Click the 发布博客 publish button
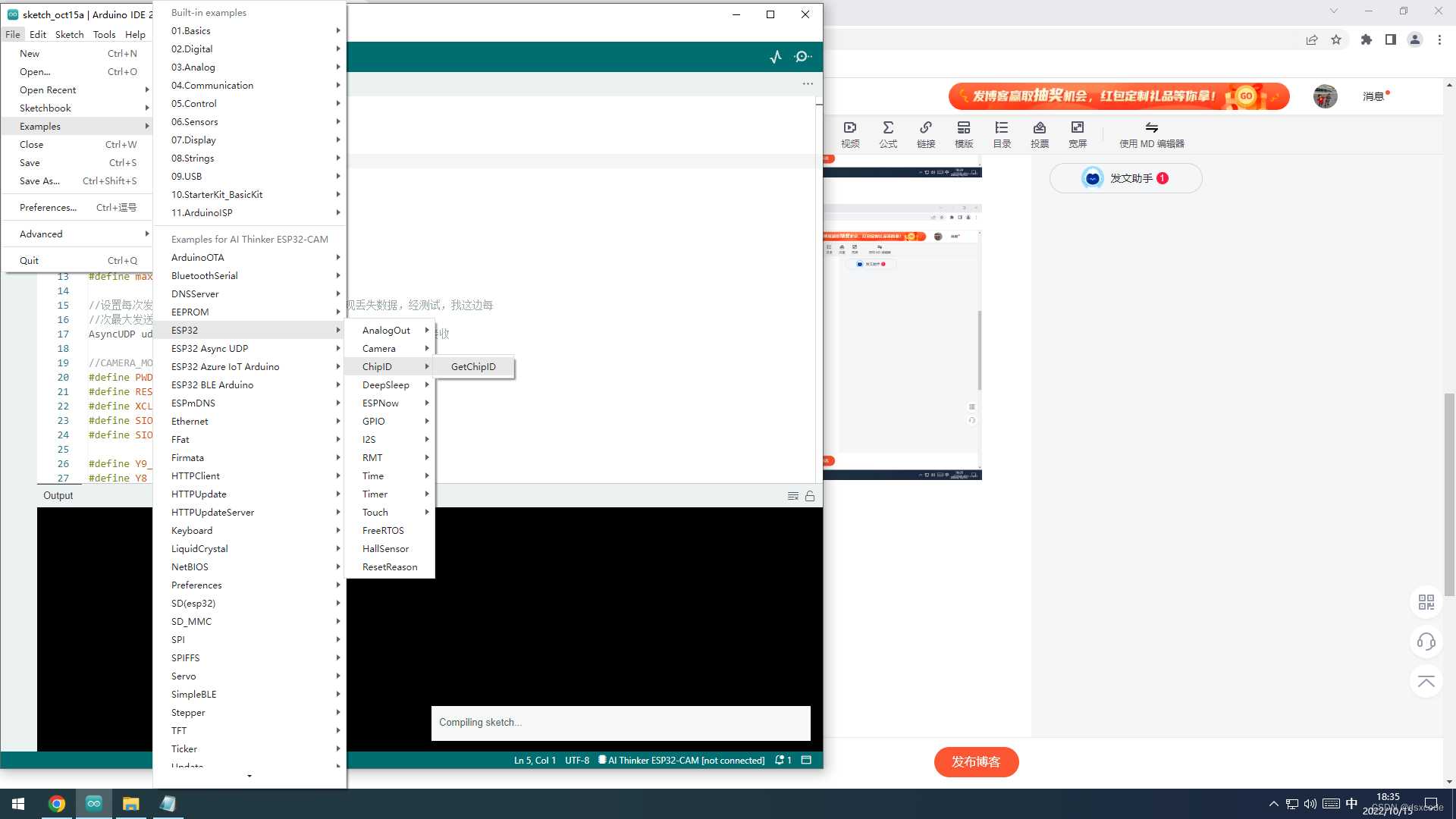 pos(976,762)
